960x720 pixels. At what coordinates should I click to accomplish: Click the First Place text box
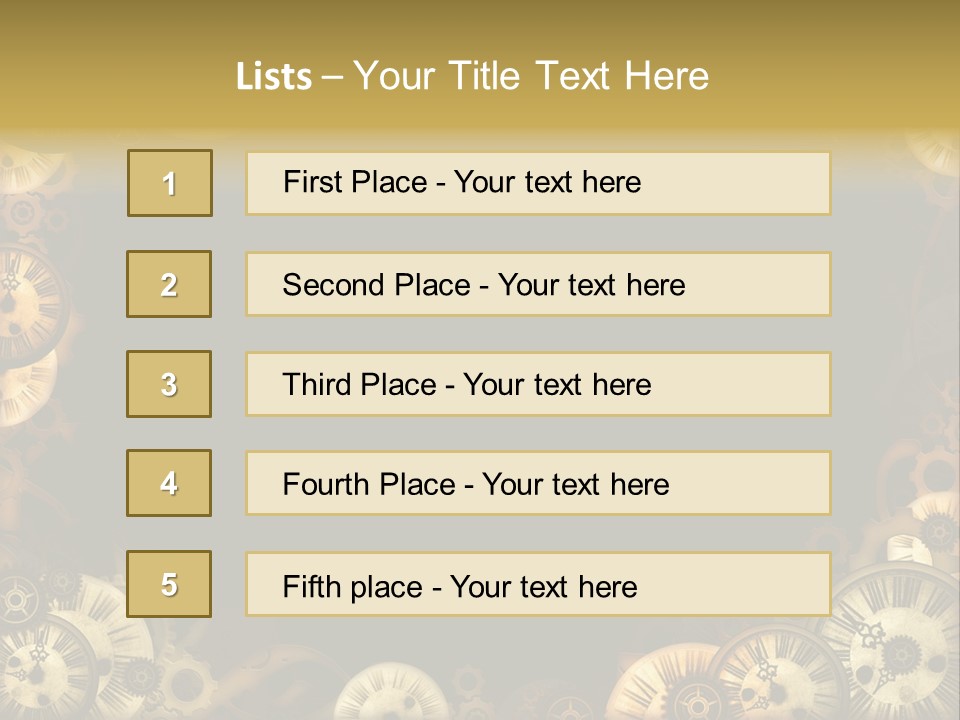click(538, 183)
